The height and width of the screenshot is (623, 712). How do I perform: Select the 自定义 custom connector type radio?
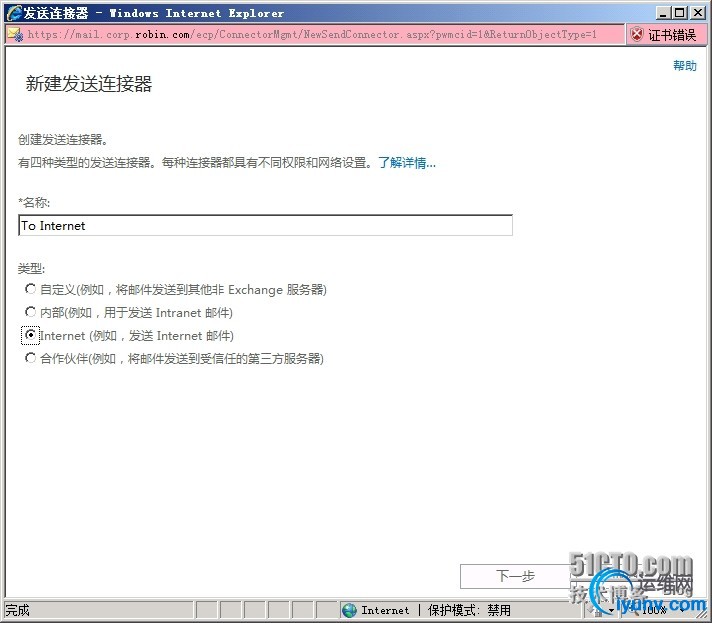pyautogui.click(x=30, y=289)
